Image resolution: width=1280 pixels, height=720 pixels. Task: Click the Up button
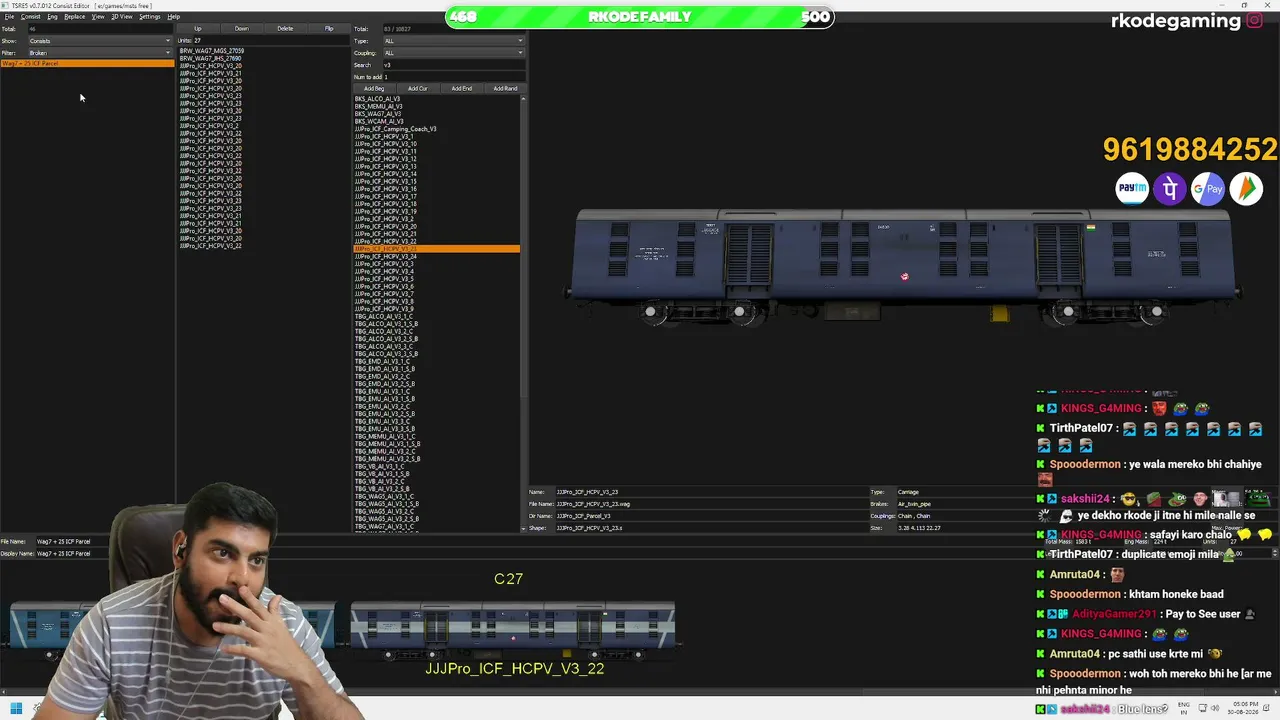click(198, 29)
